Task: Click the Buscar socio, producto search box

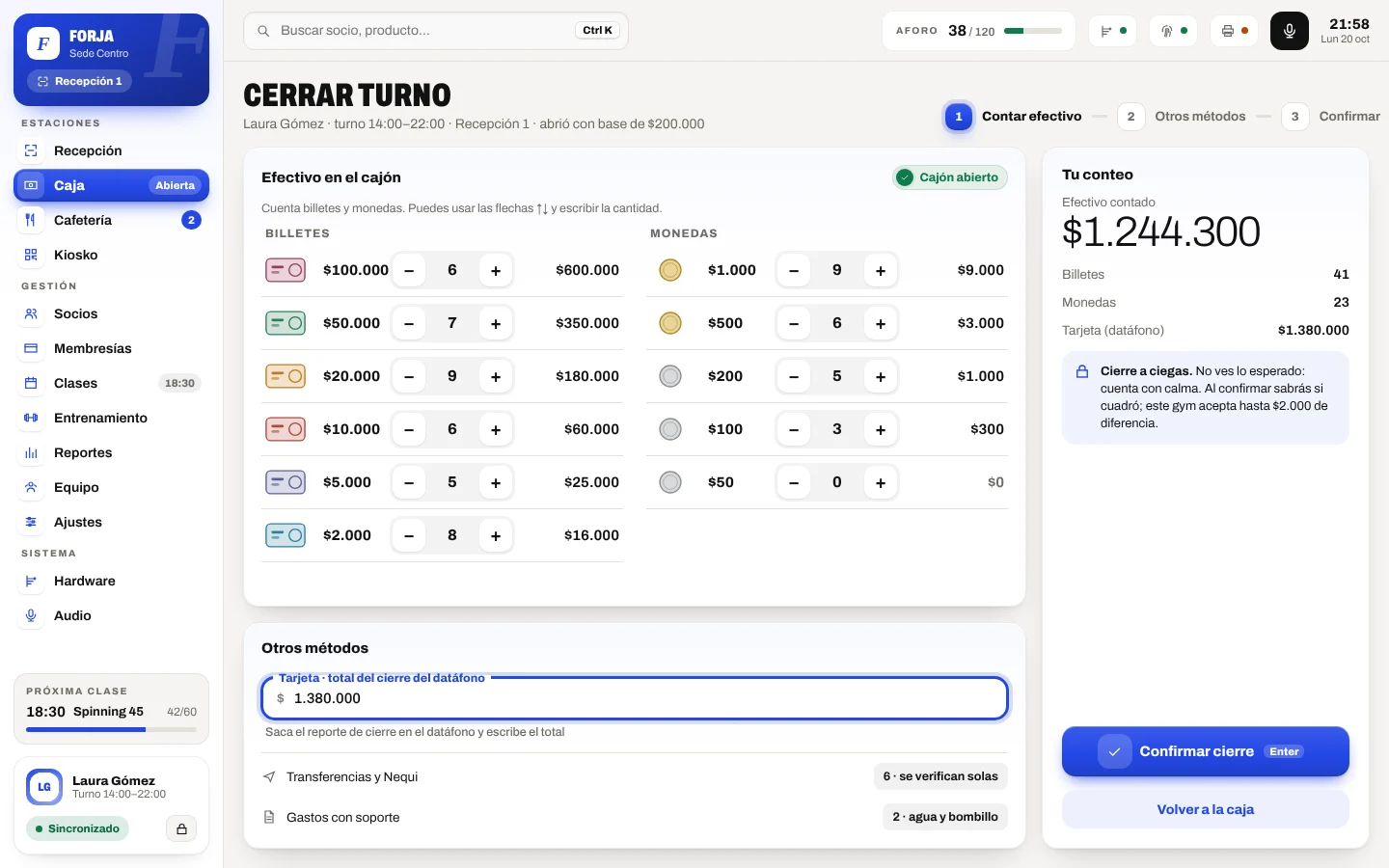Action: [x=436, y=31]
